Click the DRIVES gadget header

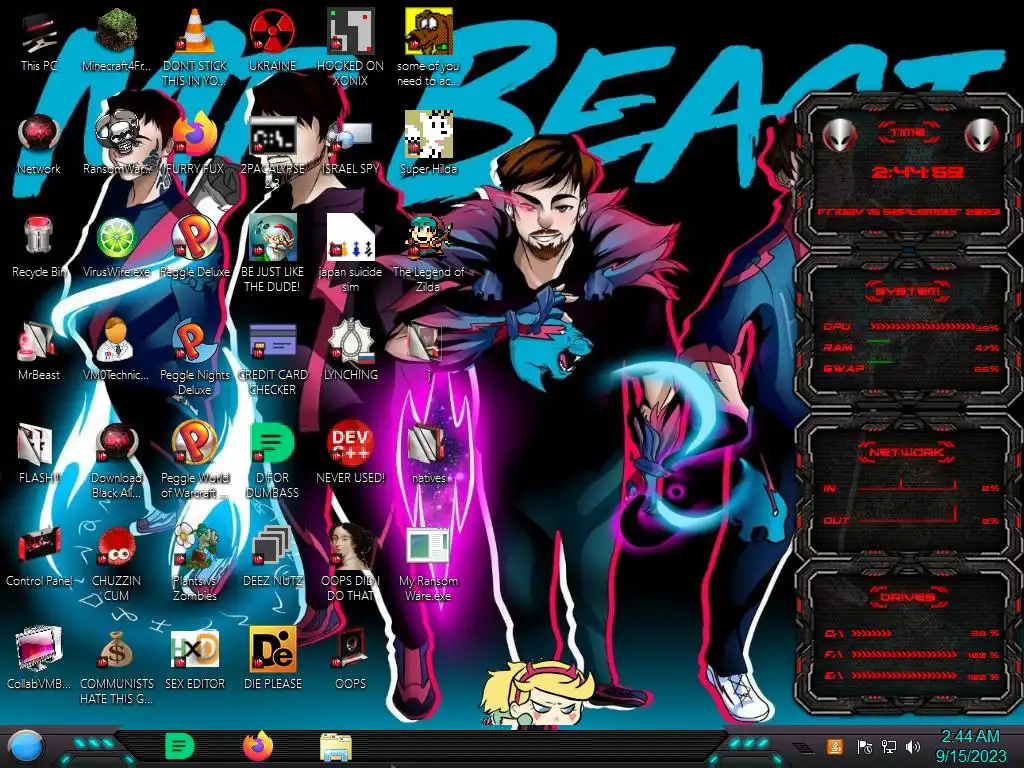[x=908, y=596]
